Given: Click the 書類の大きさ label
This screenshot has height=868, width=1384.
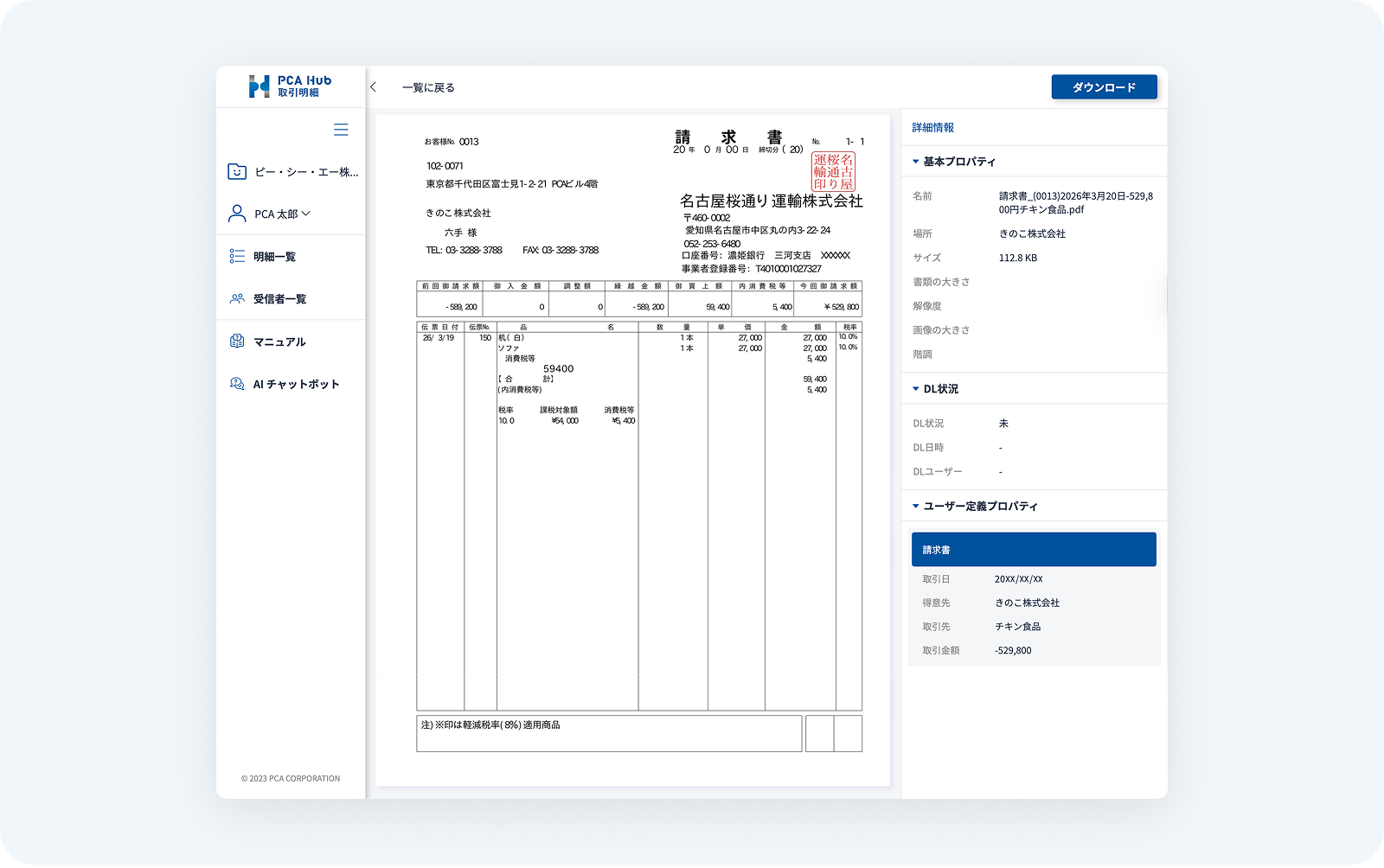Looking at the screenshot, I should 941,282.
